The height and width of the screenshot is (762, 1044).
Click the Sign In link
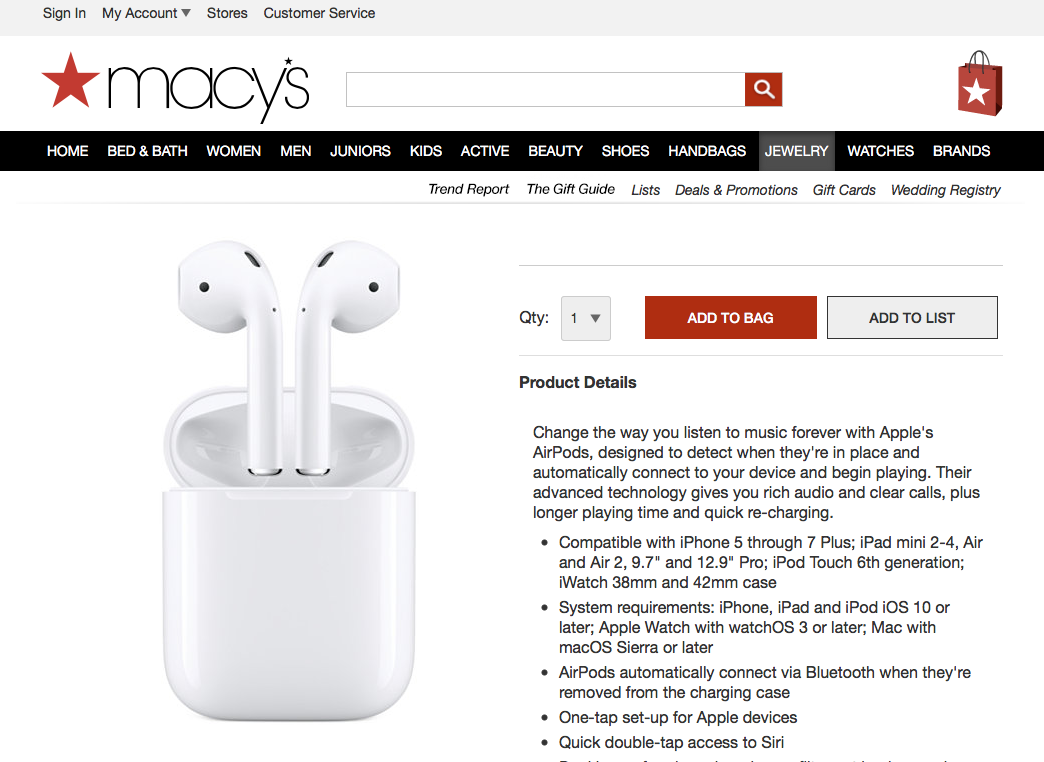click(64, 13)
